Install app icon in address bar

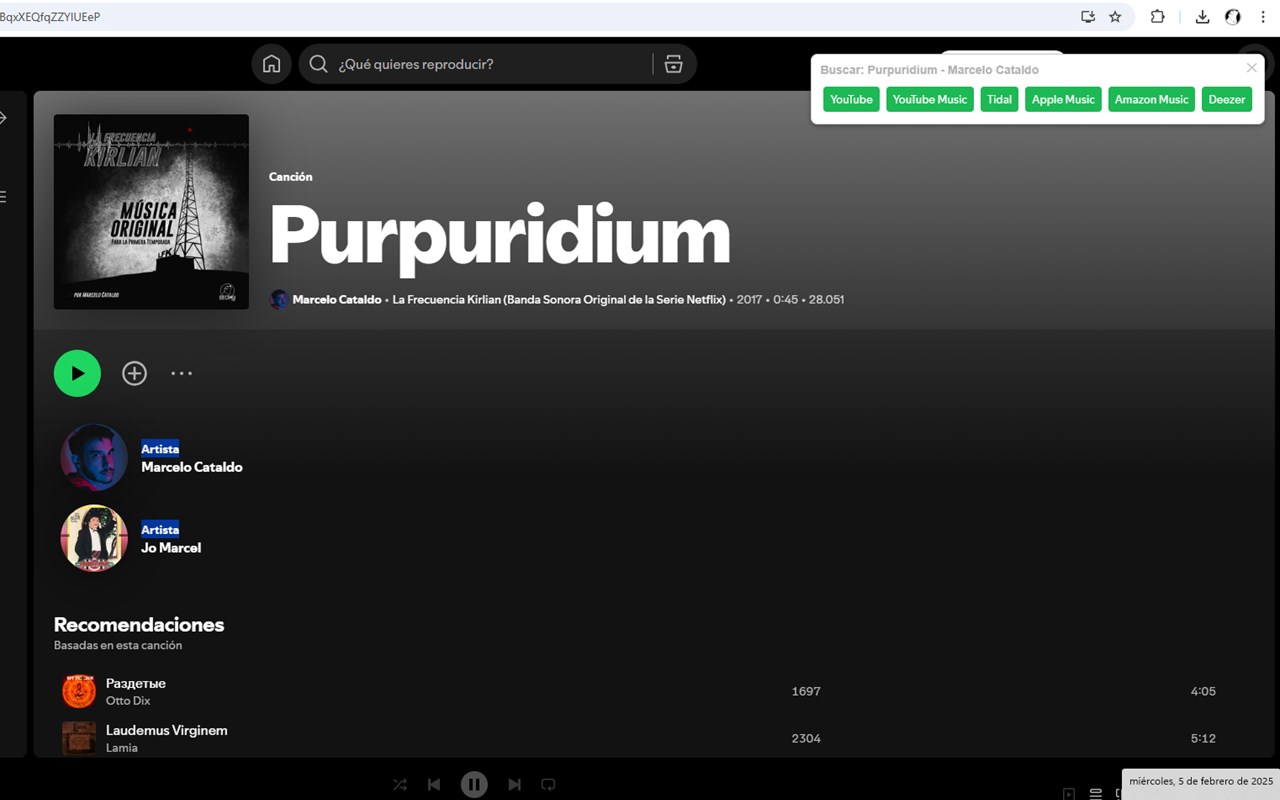(x=1088, y=17)
